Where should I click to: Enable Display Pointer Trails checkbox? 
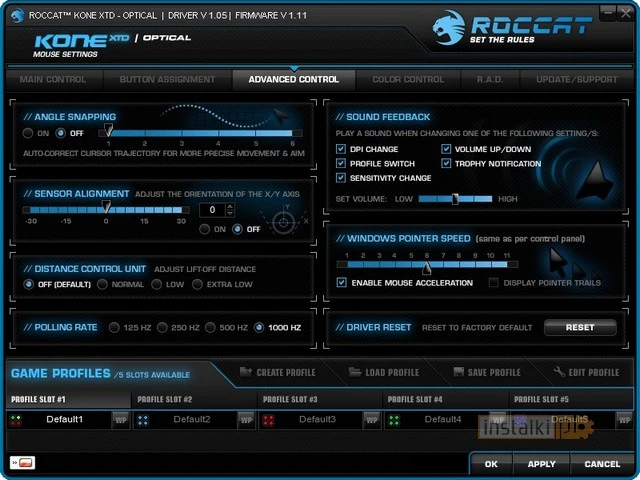[493, 282]
